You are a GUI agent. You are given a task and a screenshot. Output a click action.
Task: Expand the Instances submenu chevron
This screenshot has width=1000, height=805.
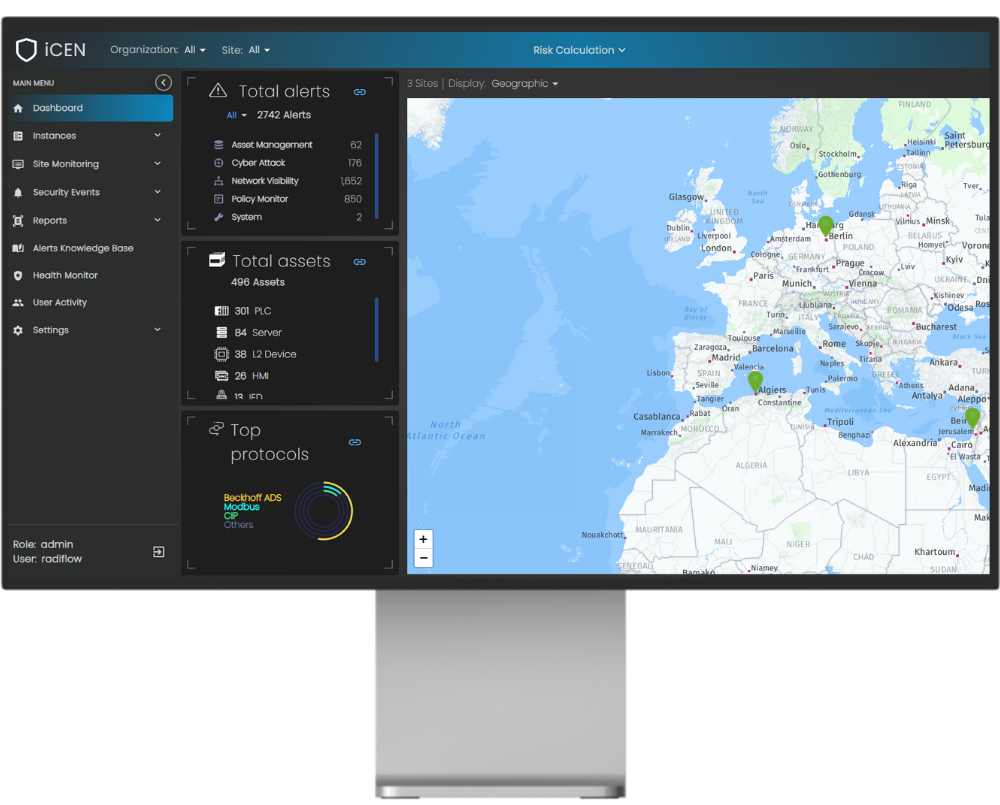[x=158, y=135]
